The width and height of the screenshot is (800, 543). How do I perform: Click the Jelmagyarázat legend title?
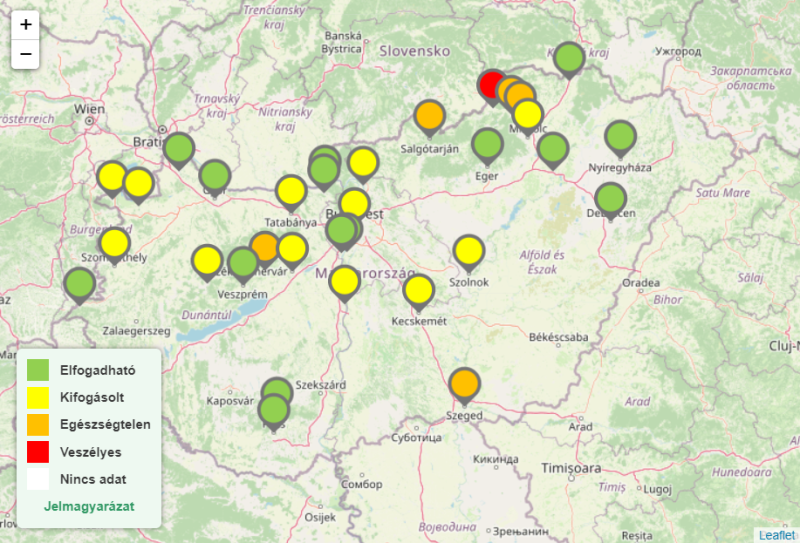click(89, 506)
